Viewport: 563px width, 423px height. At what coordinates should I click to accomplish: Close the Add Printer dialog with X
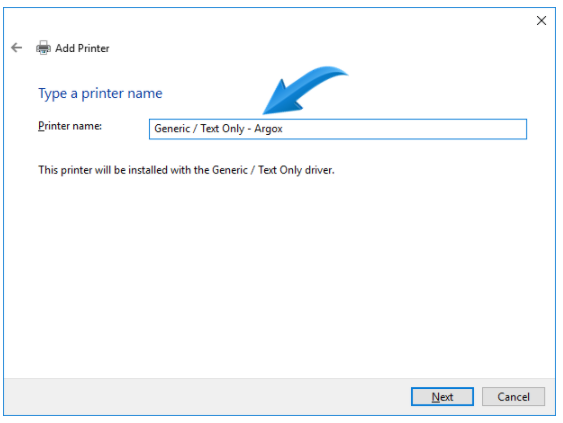point(541,20)
